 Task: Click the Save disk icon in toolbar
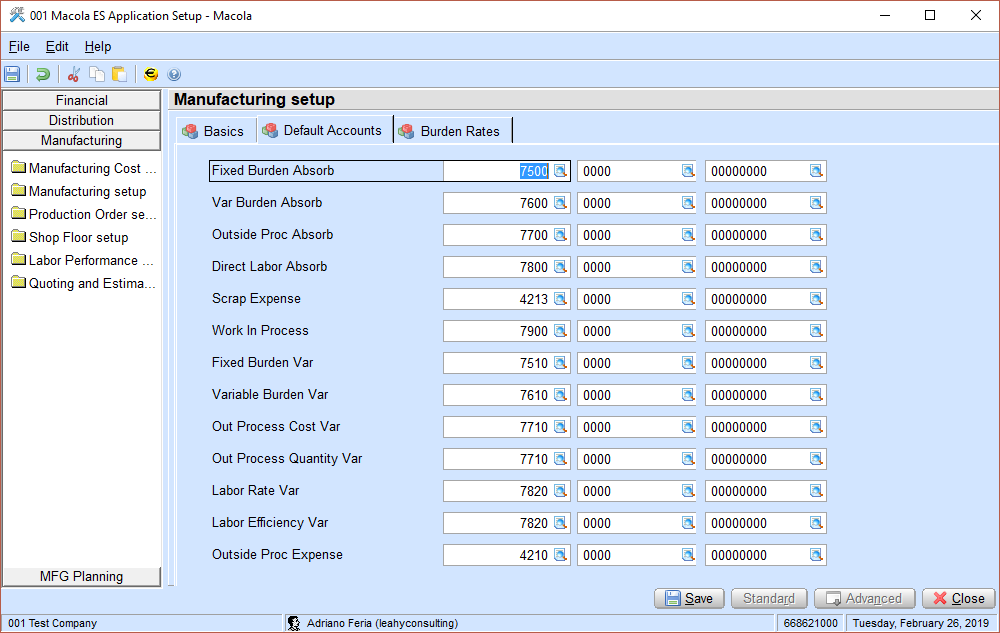click(x=12, y=74)
